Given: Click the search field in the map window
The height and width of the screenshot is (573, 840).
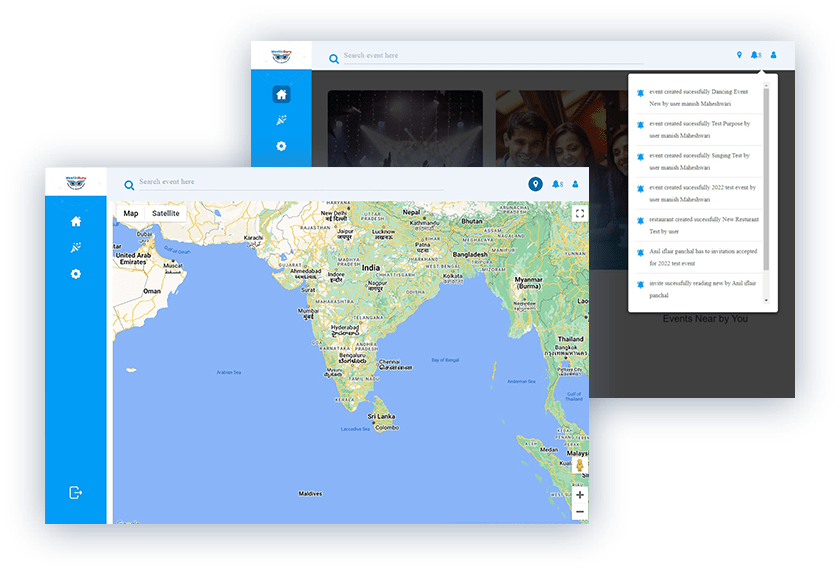Looking at the screenshot, I should (290, 182).
